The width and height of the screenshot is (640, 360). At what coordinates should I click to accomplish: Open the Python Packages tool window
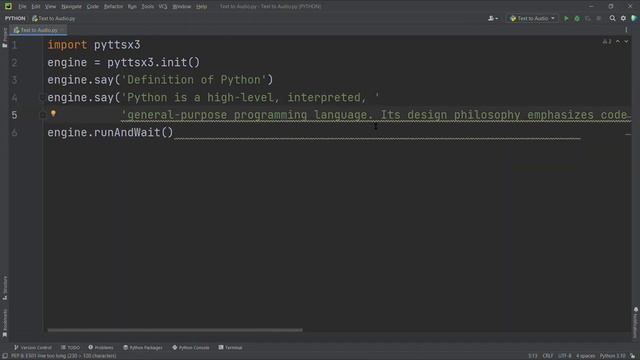143,347
